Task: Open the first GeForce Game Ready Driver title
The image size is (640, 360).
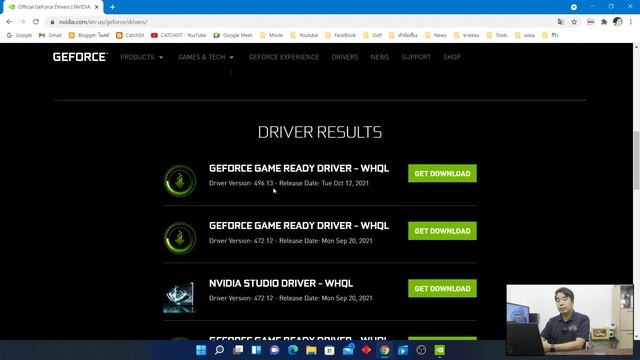Action: [x=299, y=168]
